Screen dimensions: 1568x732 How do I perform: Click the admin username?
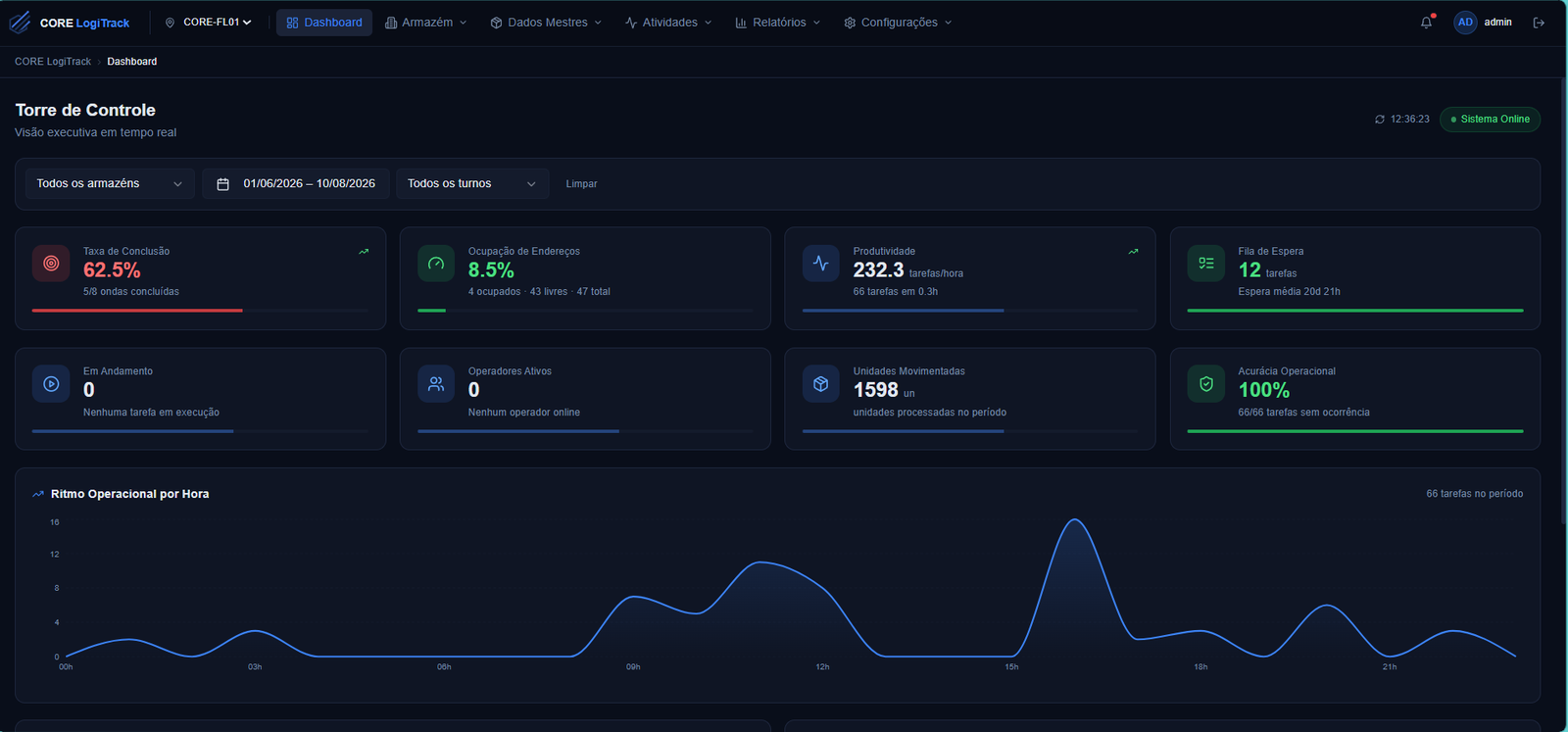[1497, 23]
